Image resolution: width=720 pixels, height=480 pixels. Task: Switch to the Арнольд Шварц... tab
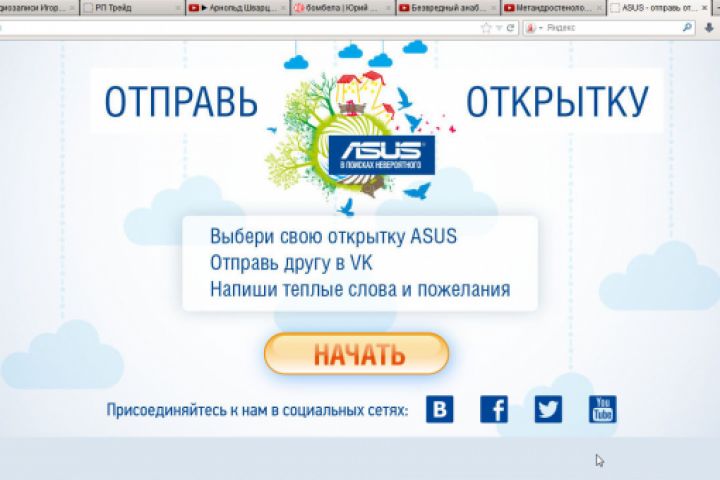pos(238,8)
